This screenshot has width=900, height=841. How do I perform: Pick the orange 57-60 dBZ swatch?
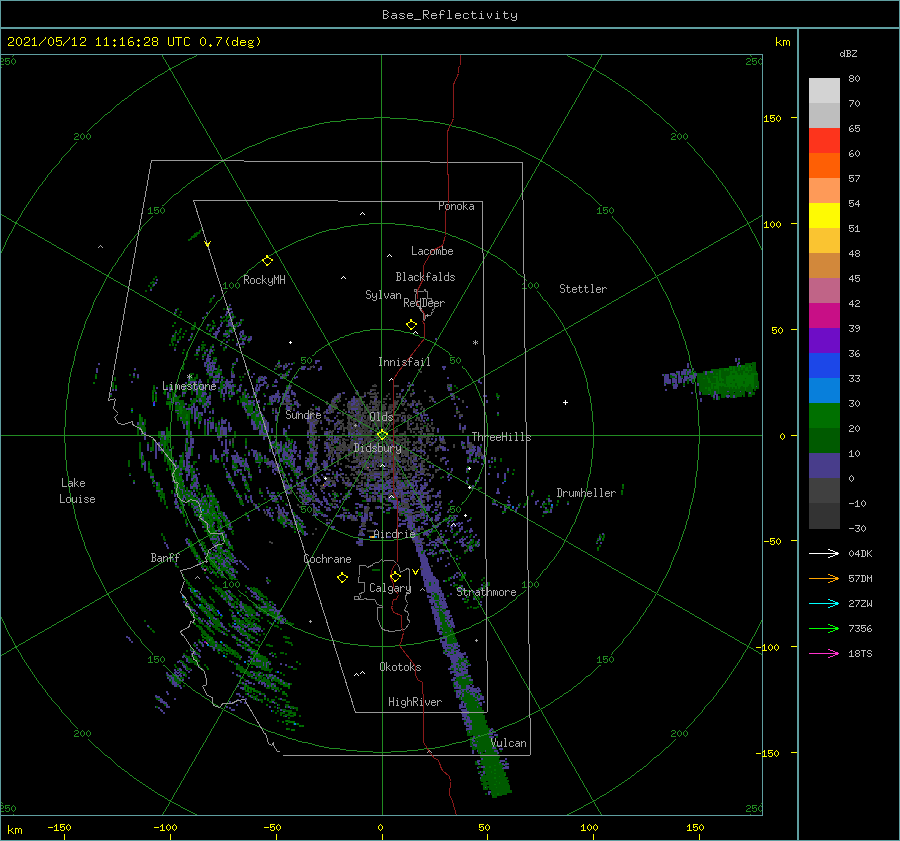coord(824,166)
